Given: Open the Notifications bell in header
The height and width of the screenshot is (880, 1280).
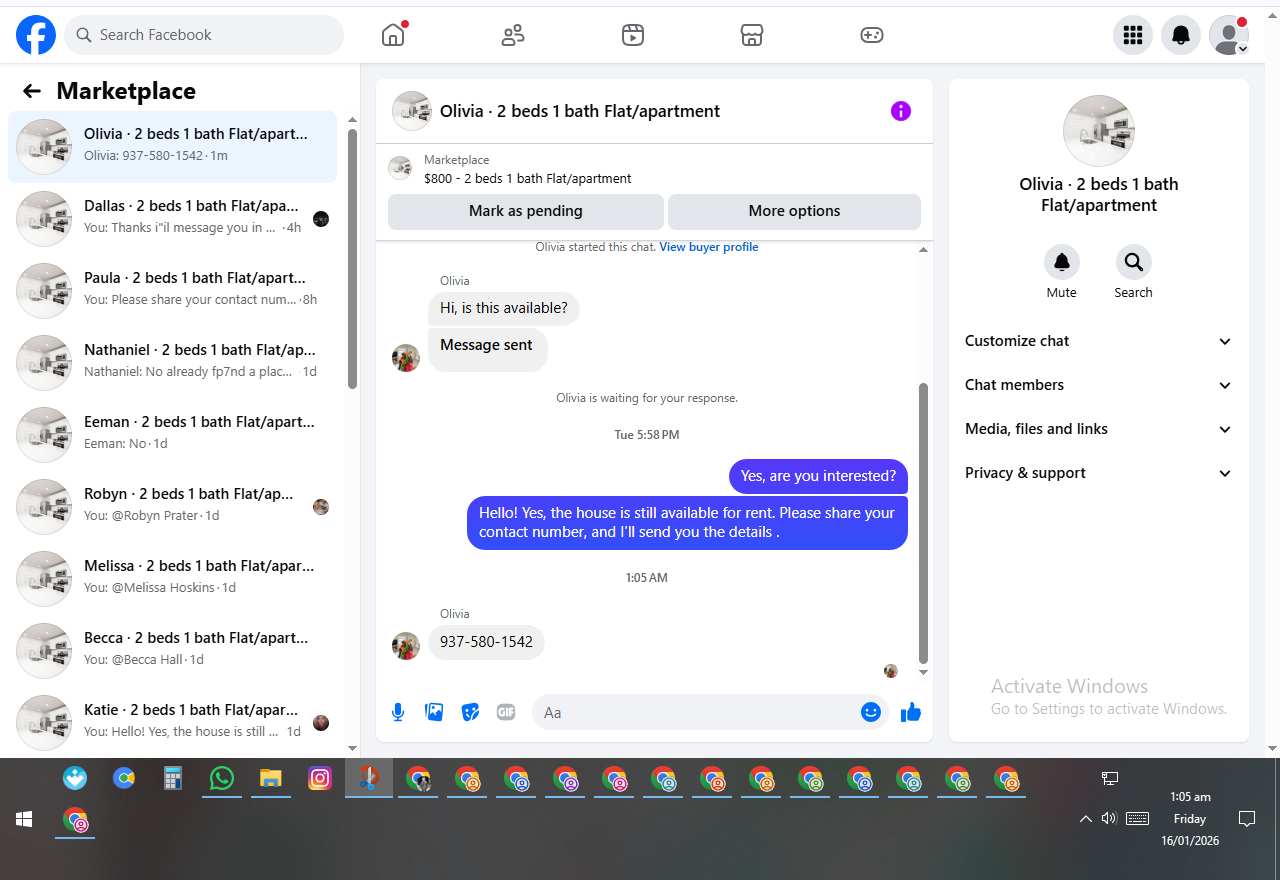Looking at the screenshot, I should (x=1181, y=35).
